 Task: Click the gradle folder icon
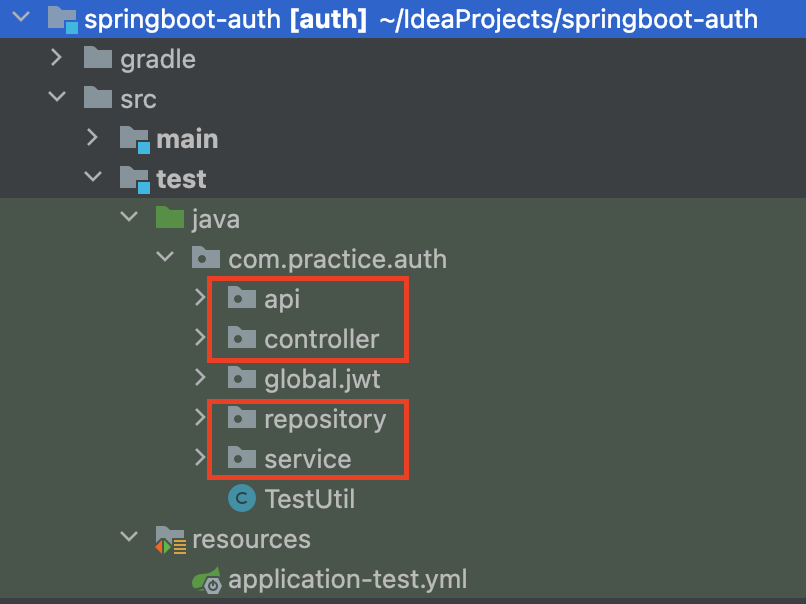click(x=98, y=58)
